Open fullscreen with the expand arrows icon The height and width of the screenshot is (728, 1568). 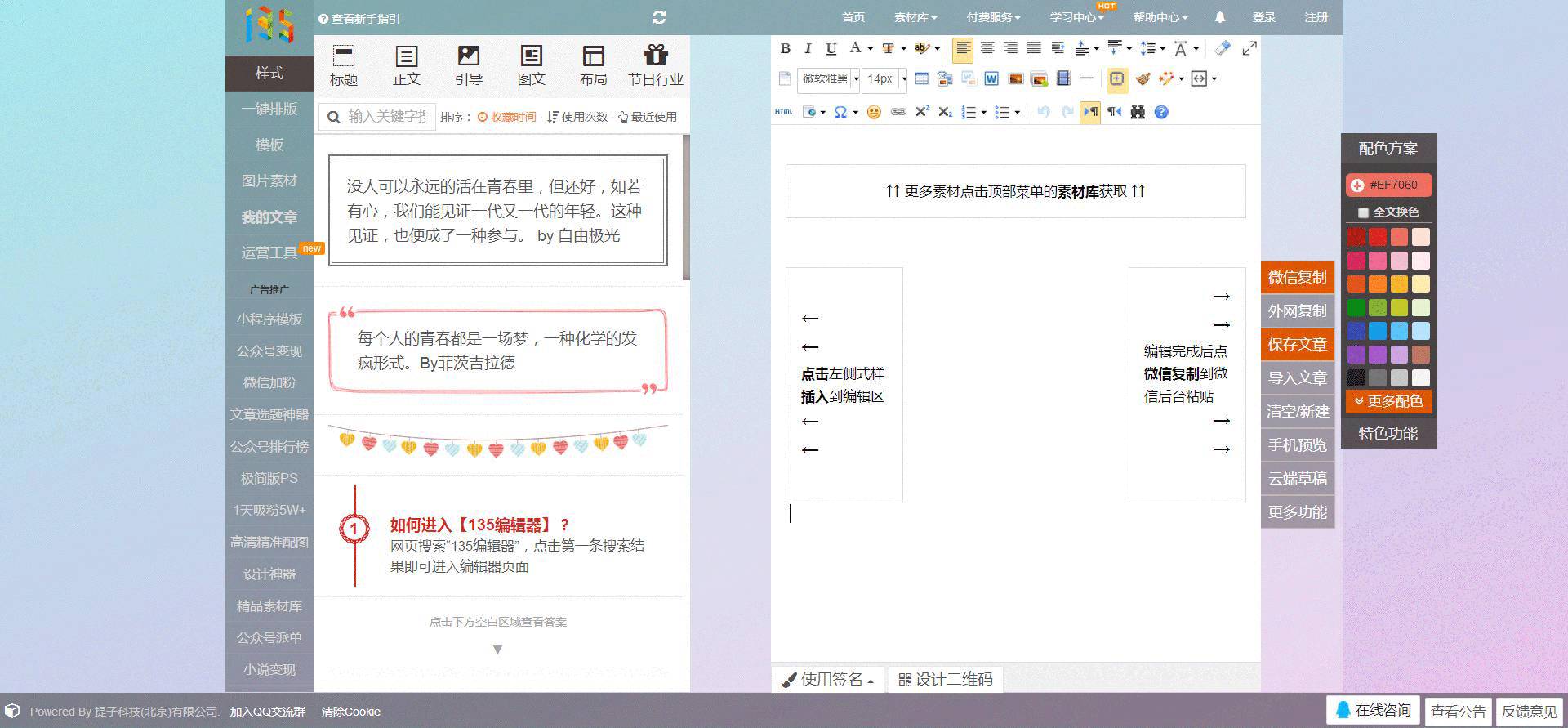click(x=1249, y=48)
